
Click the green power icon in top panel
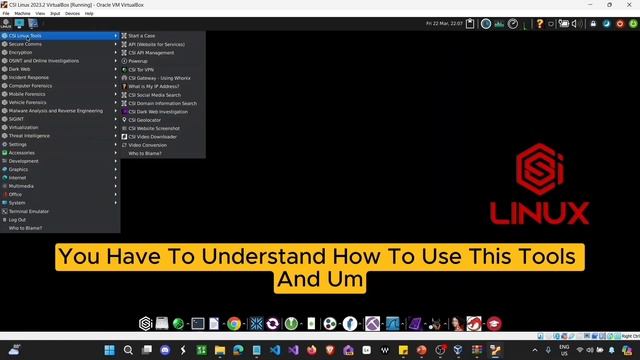[x=633, y=24]
